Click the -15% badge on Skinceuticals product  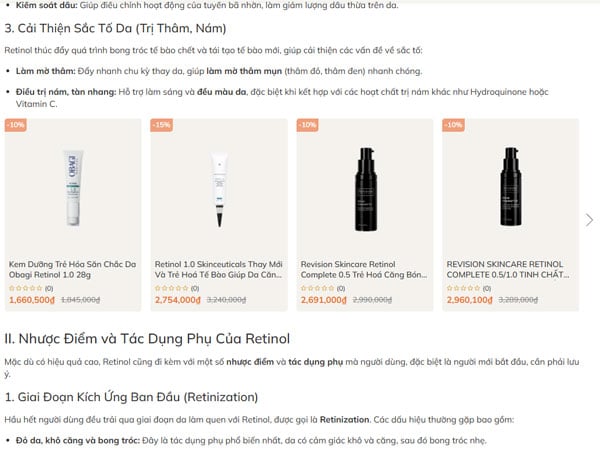point(161,125)
